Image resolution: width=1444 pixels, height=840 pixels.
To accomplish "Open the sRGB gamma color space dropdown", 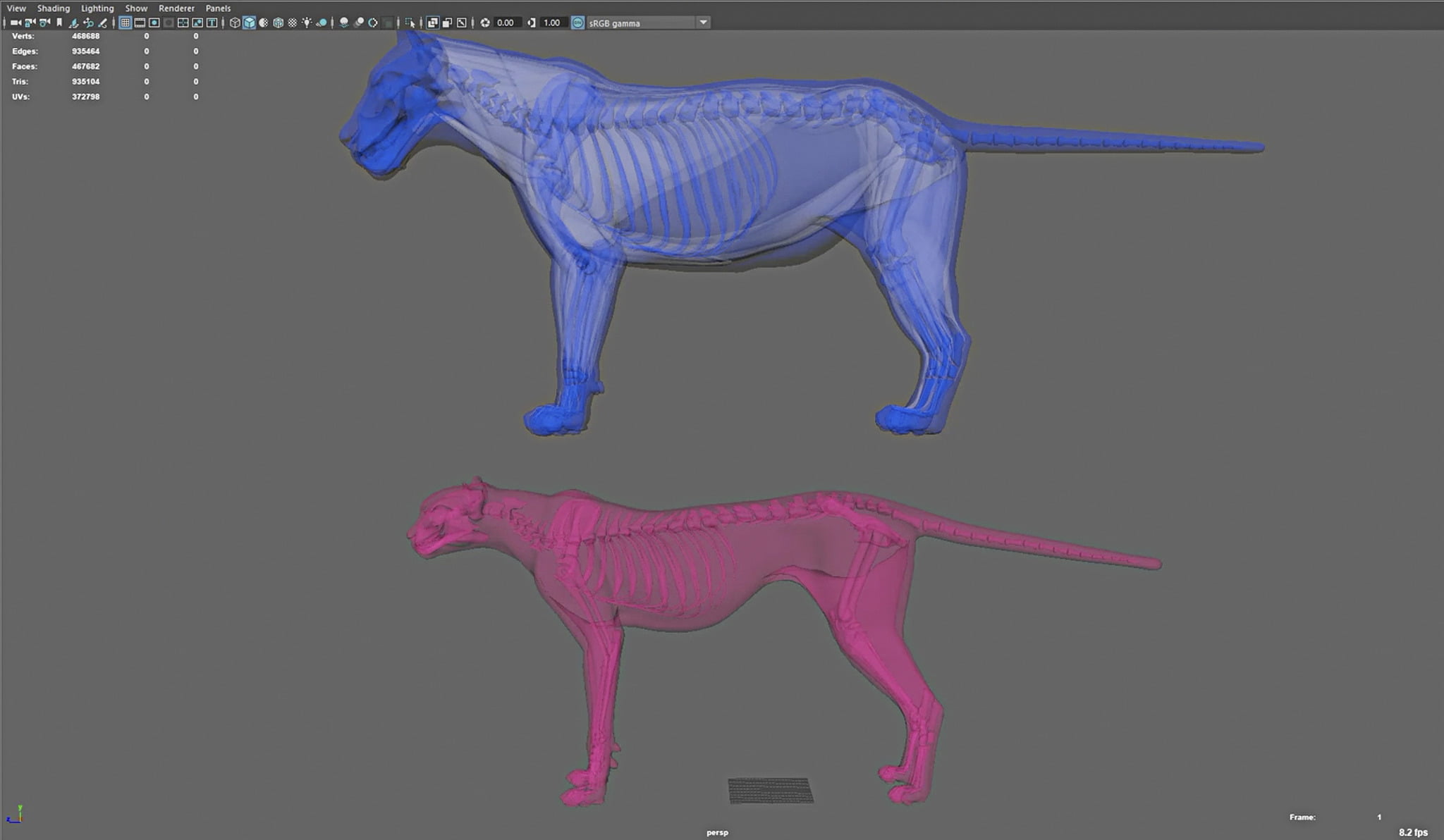I will (x=703, y=23).
